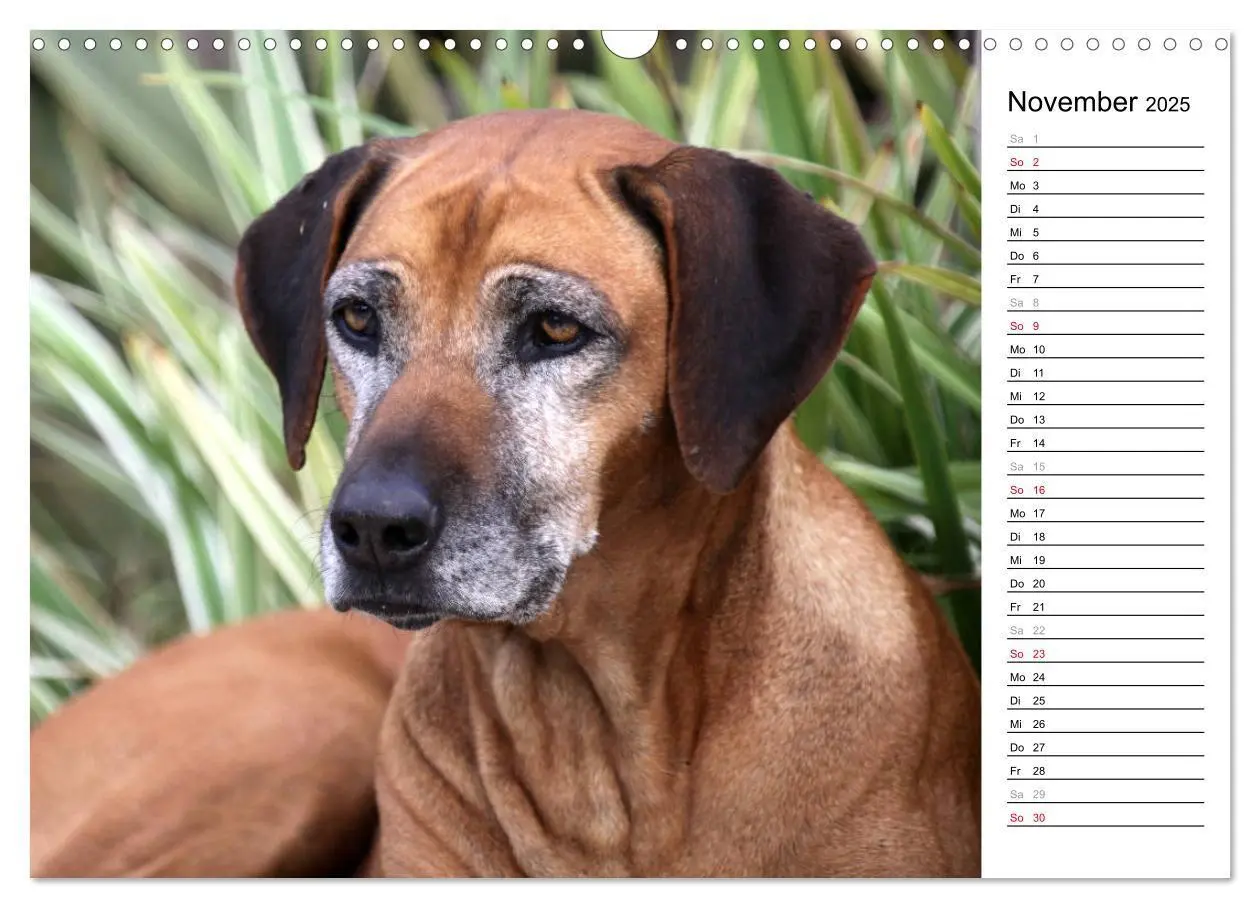1260x908 pixels.
Task: Select the Di 4 date row
Action: pos(1105,209)
